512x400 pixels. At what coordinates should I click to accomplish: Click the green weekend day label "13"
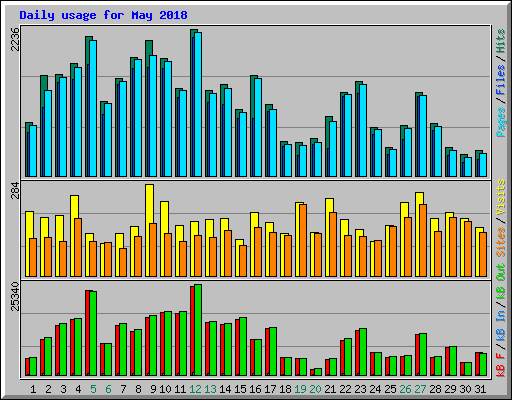[210, 389]
